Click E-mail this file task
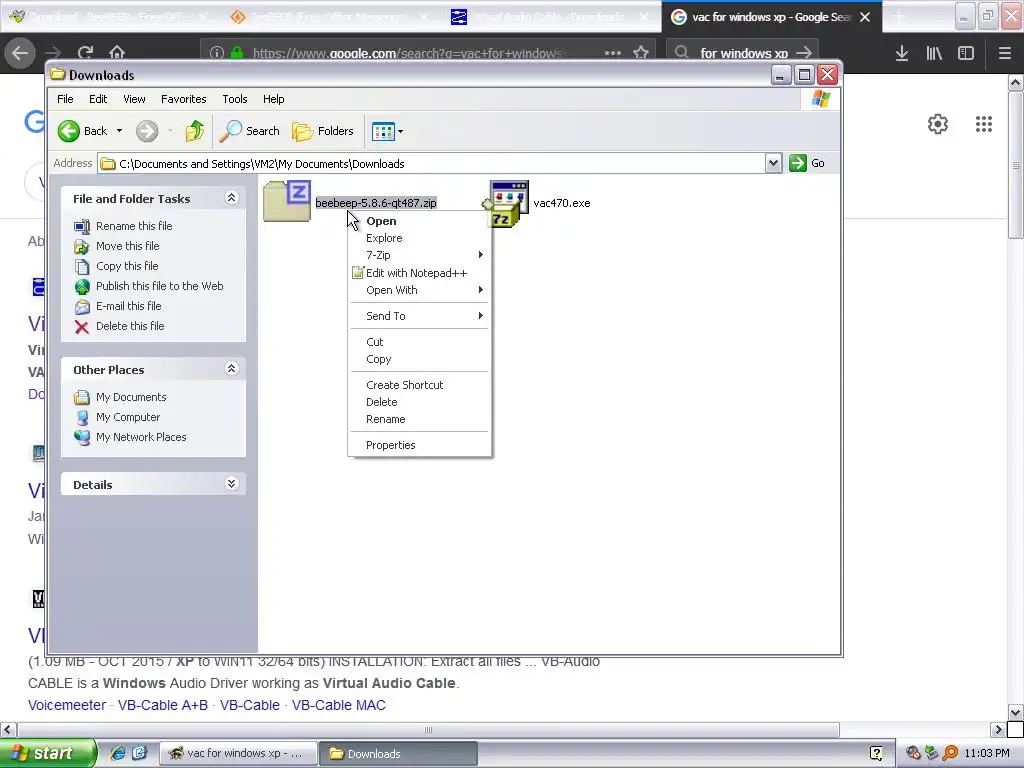Image resolution: width=1024 pixels, height=768 pixels. click(x=118, y=306)
